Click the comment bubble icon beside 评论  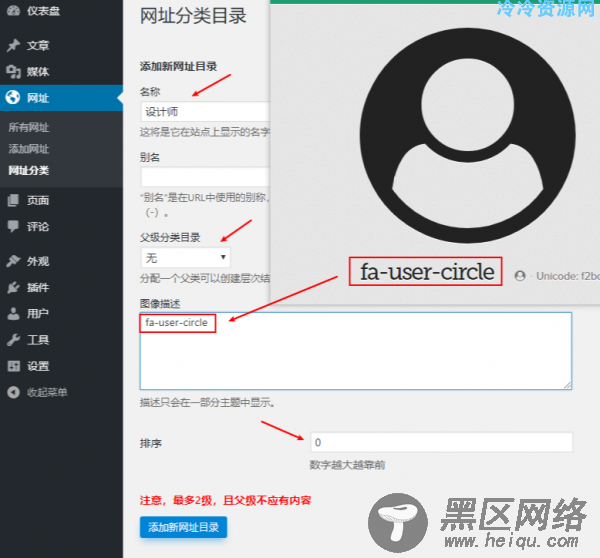tap(13, 226)
